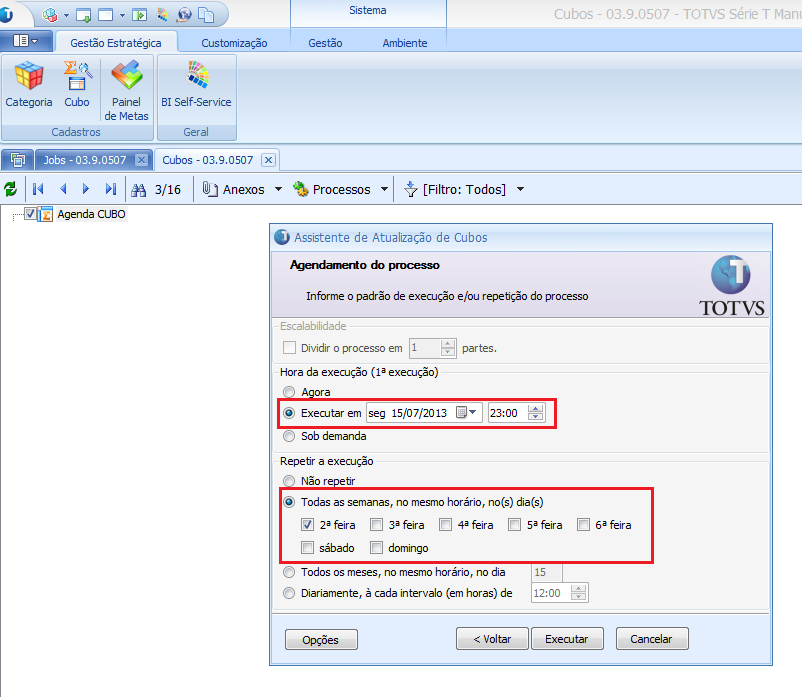Select Não repetir radio option
Image resolution: width=802 pixels, height=697 pixels.
(x=289, y=481)
